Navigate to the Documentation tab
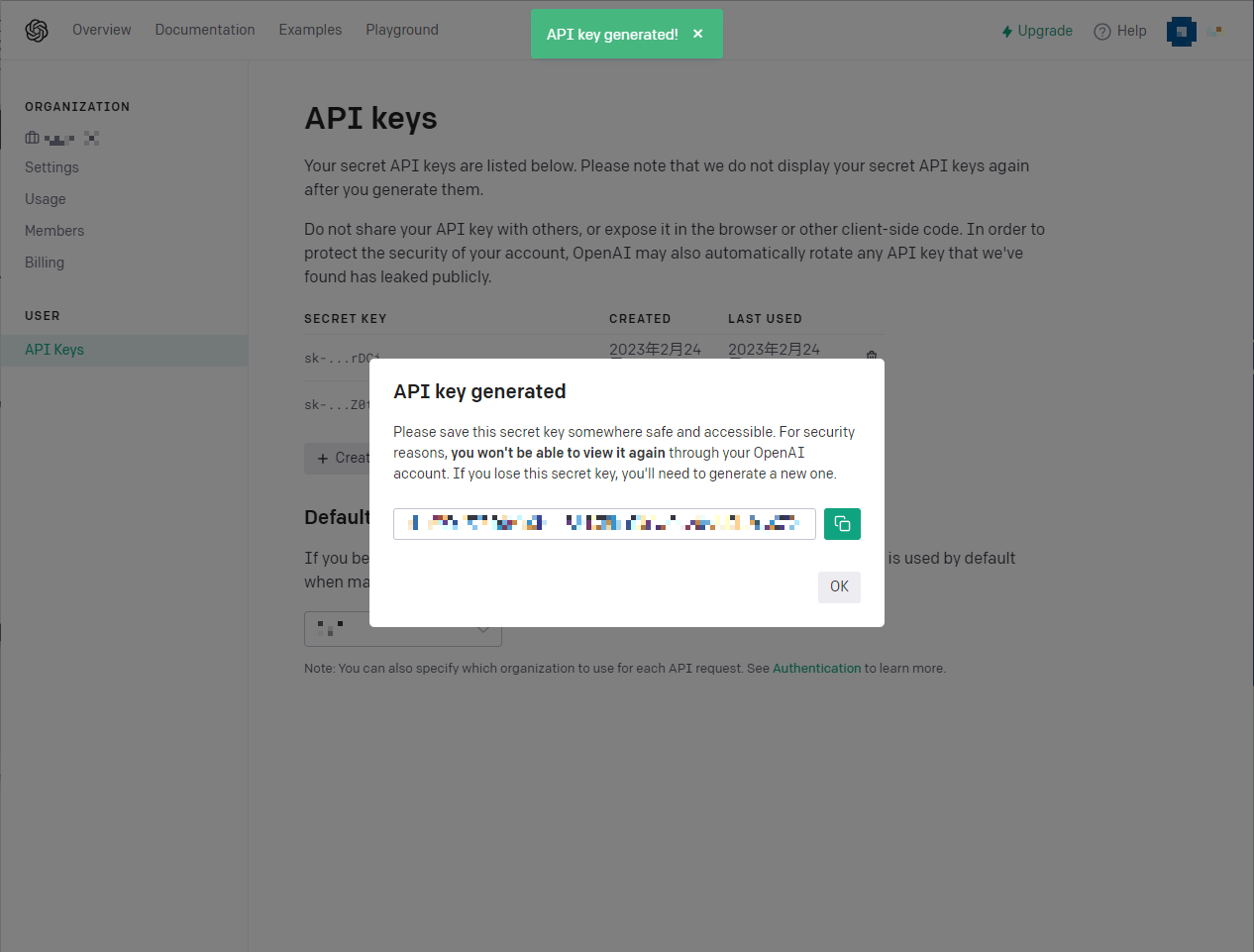 205,30
